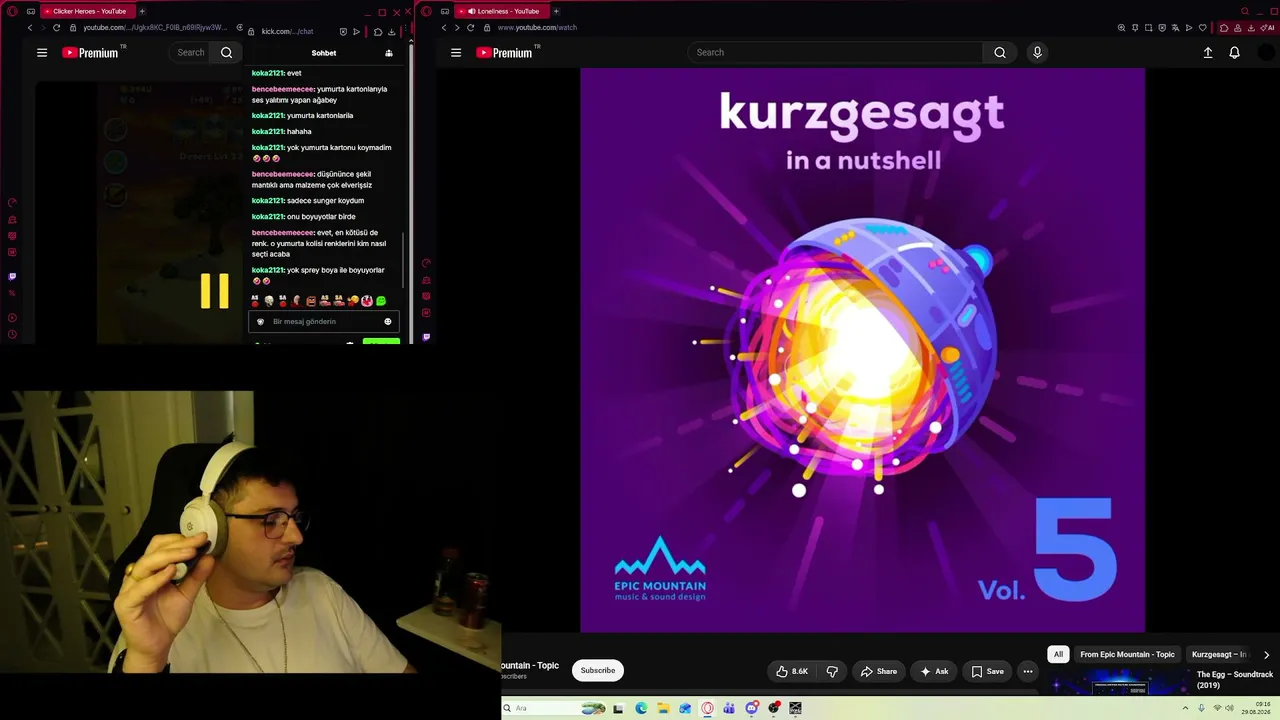The height and width of the screenshot is (720, 1280).
Task: Open The Egg – Soundtrack (2019) recommendation
Action: (1235, 680)
